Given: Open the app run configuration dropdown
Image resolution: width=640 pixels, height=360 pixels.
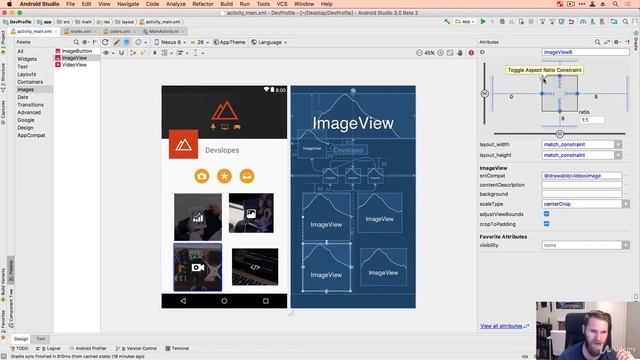Looking at the screenshot, I should pyautogui.click(x=466, y=22).
